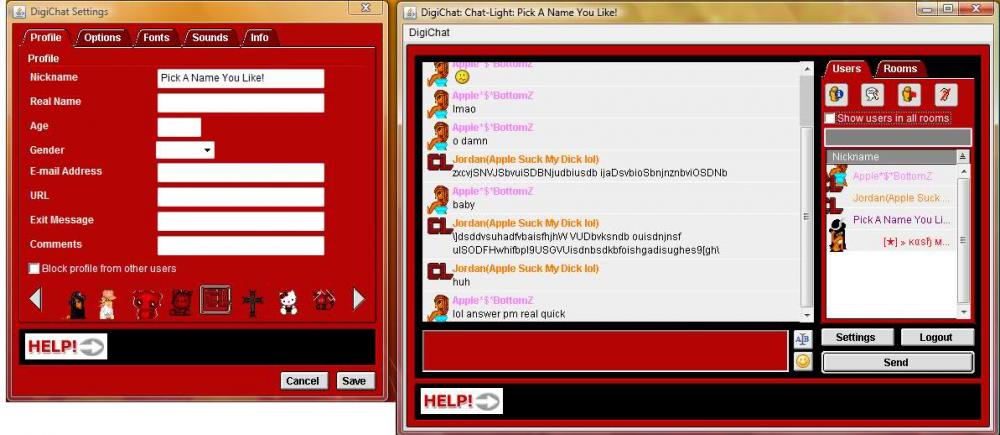This screenshot has width=1000, height=435.
Task: Click the chat history scrollbar thumb
Action: (807, 217)
